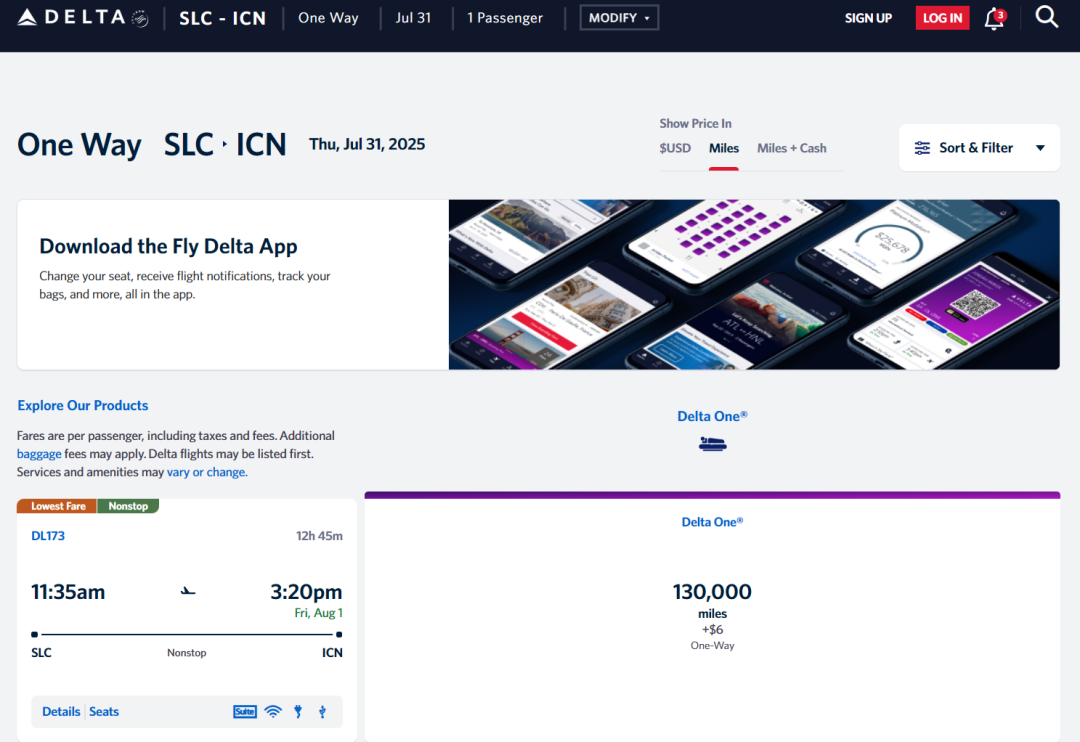Switch pricing to Miles + Cash
This screenshot has width=1080, height=742.
click(792, 148)
